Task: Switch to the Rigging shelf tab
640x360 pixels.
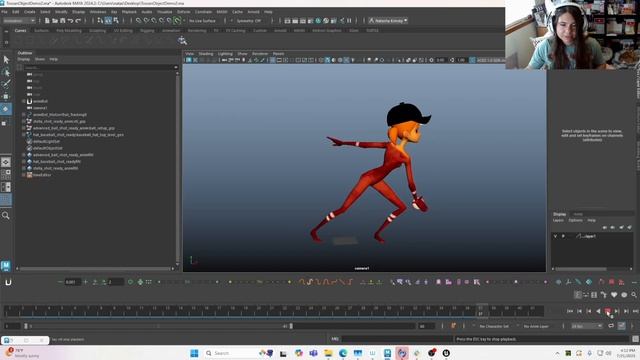Action: (147, 31)
